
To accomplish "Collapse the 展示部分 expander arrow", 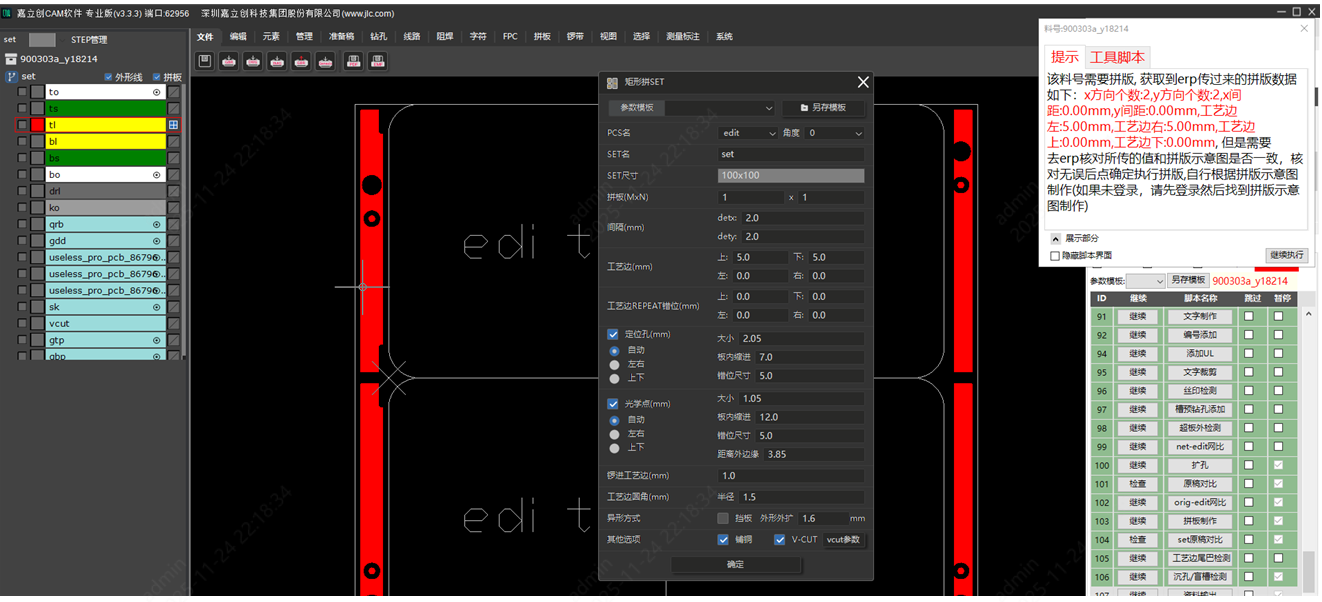I will [1055, 239].
